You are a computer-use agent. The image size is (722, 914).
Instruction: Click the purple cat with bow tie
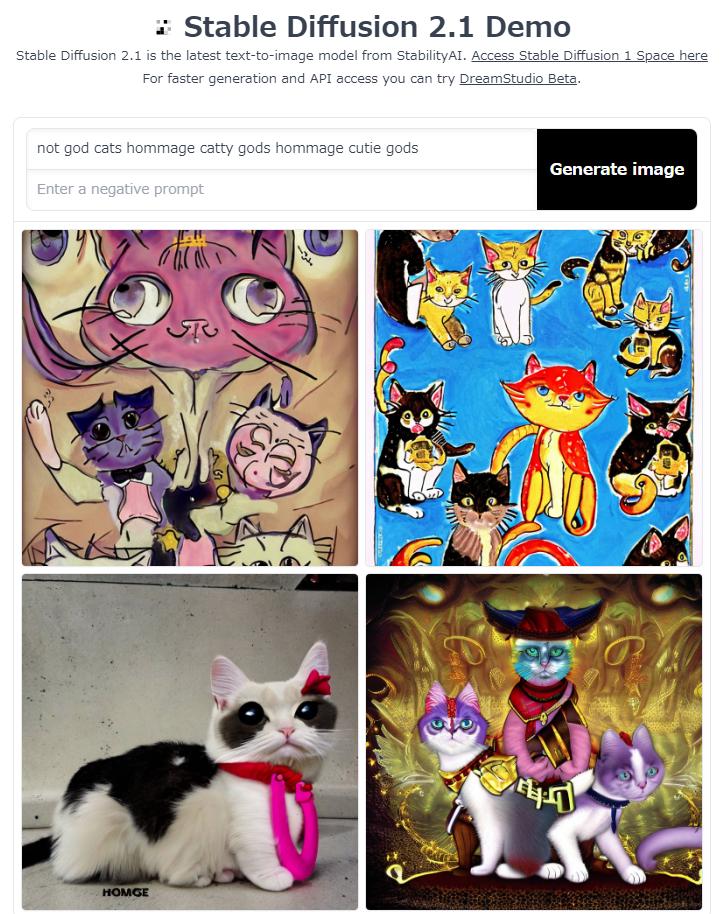[x=119, y=443]
